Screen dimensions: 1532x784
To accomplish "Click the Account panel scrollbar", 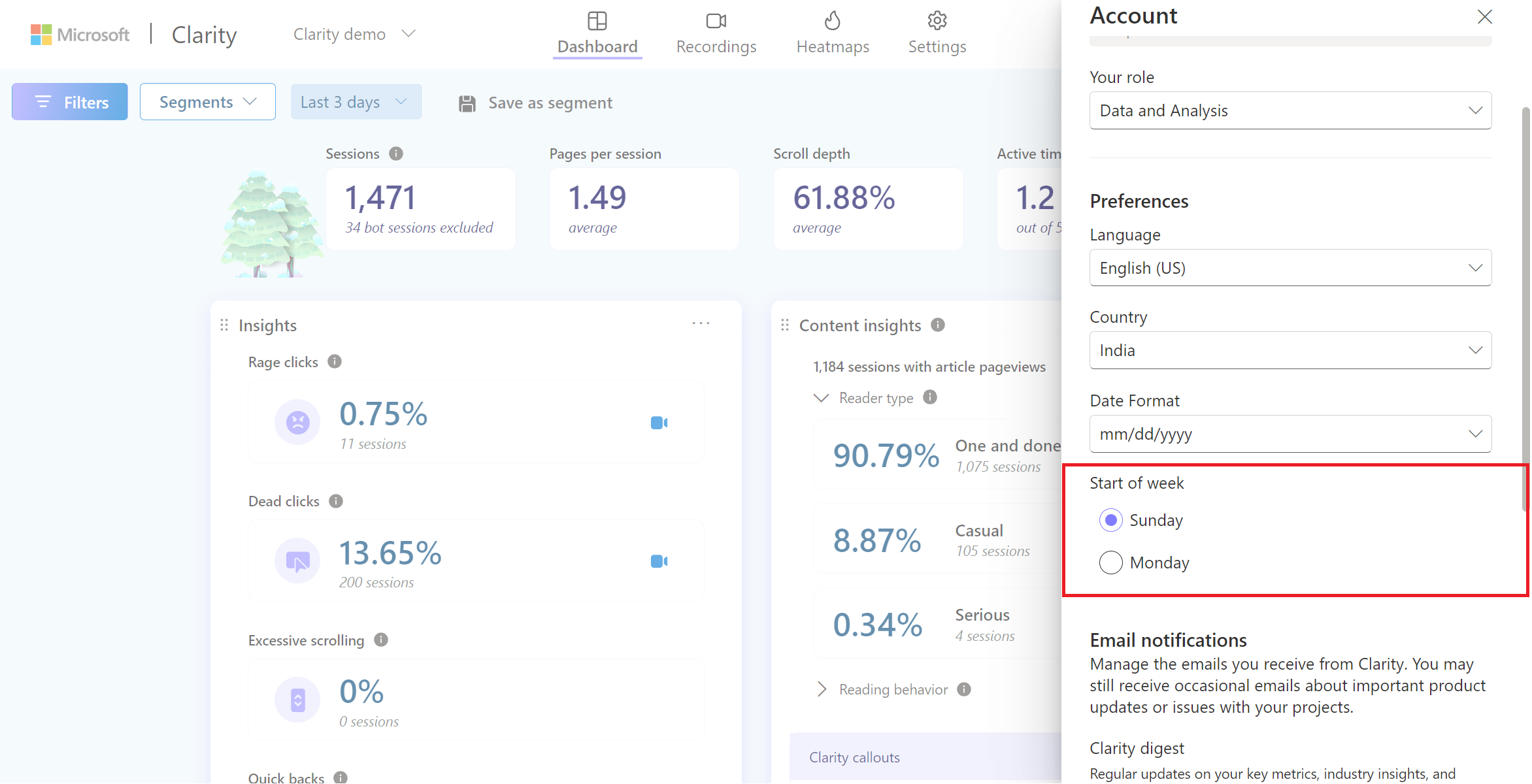I will (1525, 308).
